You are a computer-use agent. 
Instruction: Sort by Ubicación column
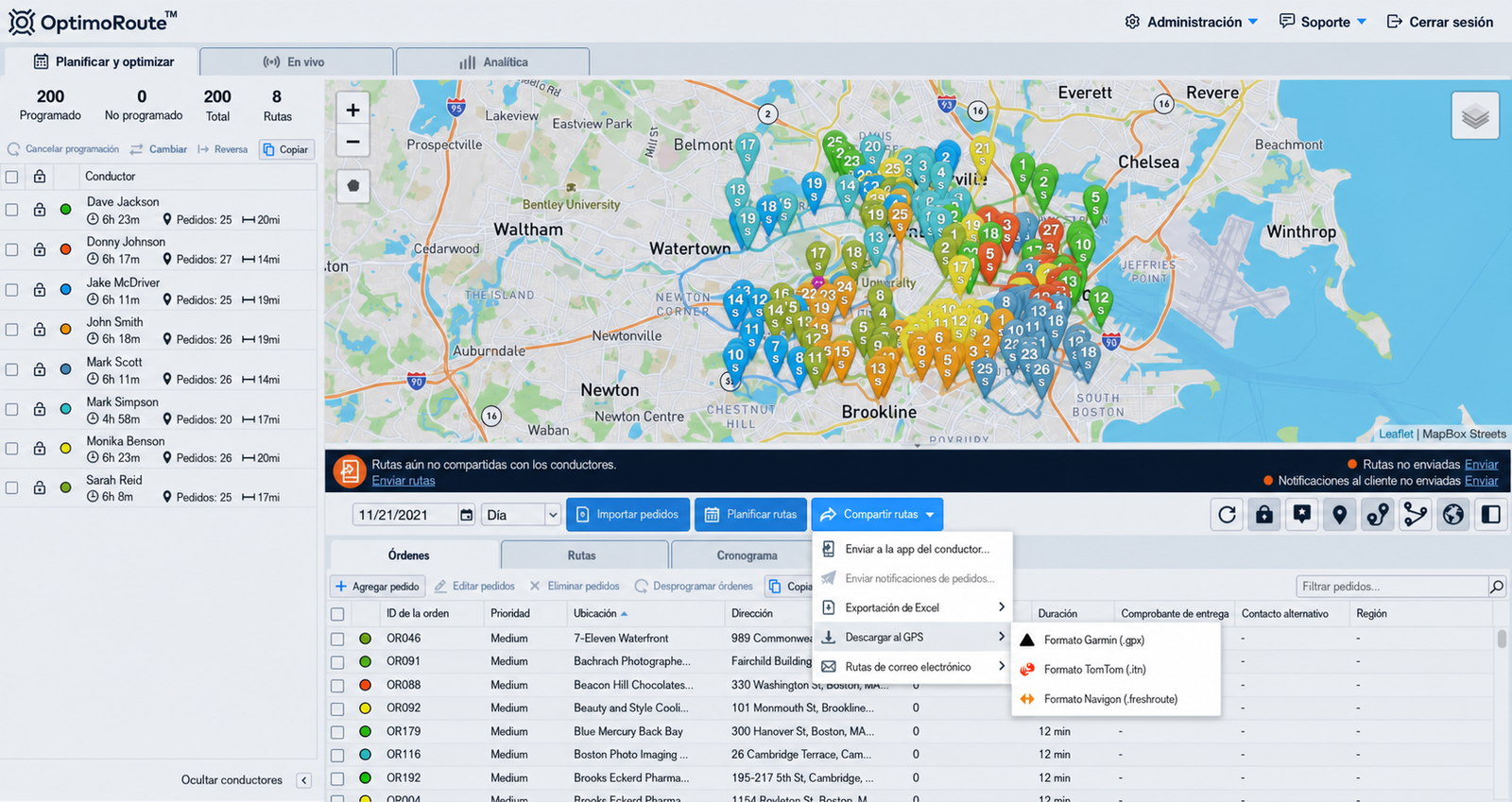click(600, 614)
